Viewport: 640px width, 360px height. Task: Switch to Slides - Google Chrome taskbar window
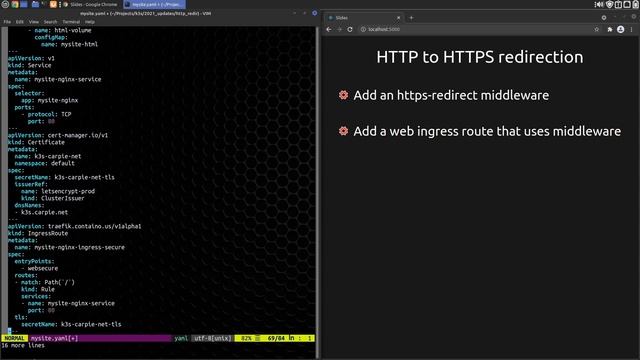click(91, 4)
